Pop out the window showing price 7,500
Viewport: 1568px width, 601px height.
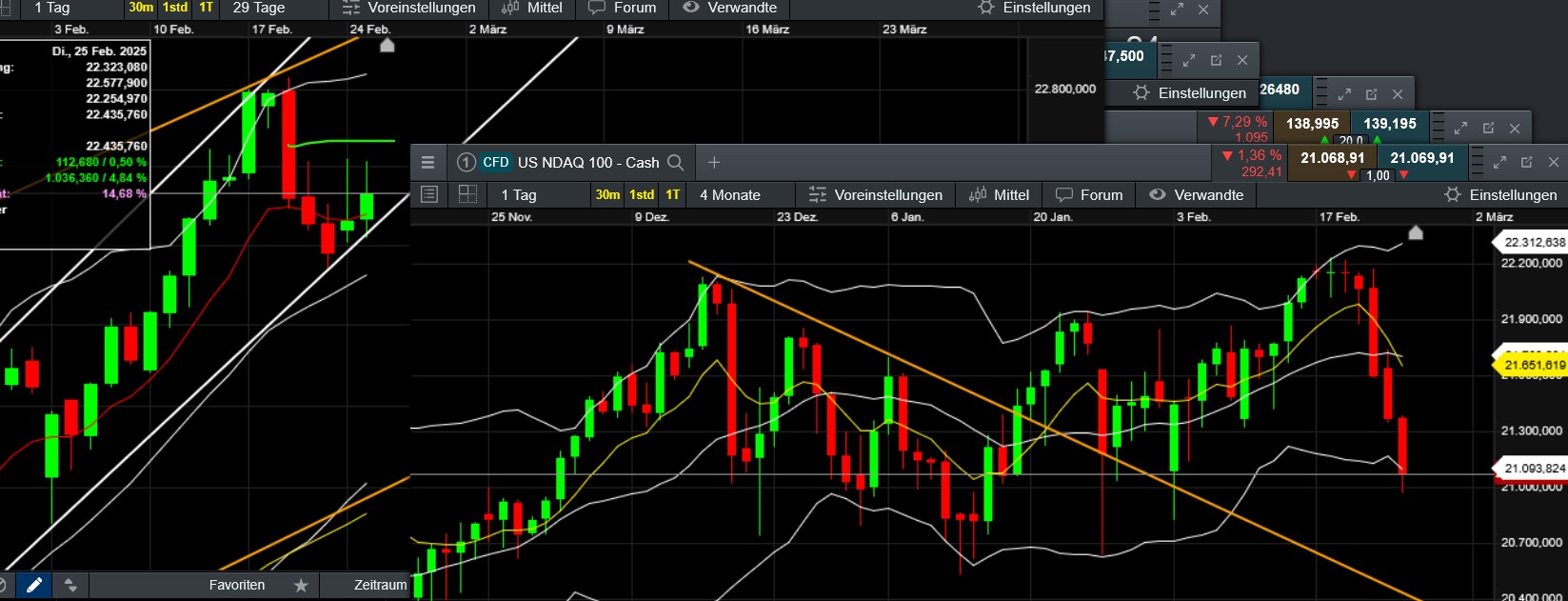[1216, 60]
